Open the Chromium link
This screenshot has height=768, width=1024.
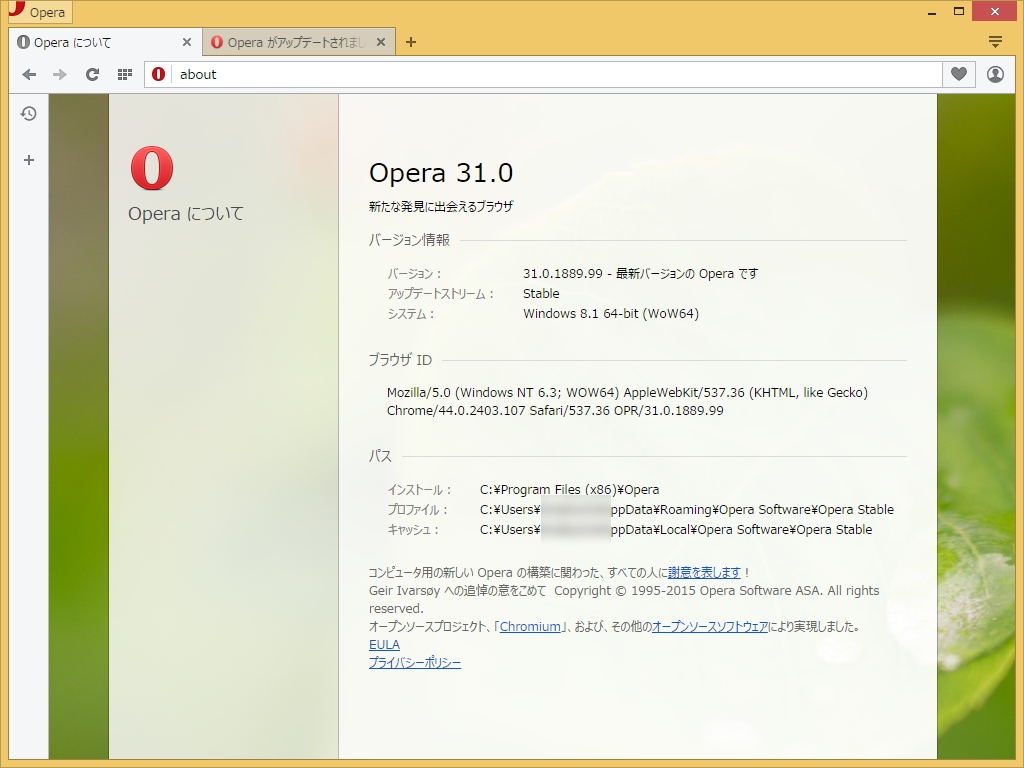coord(530,626)
